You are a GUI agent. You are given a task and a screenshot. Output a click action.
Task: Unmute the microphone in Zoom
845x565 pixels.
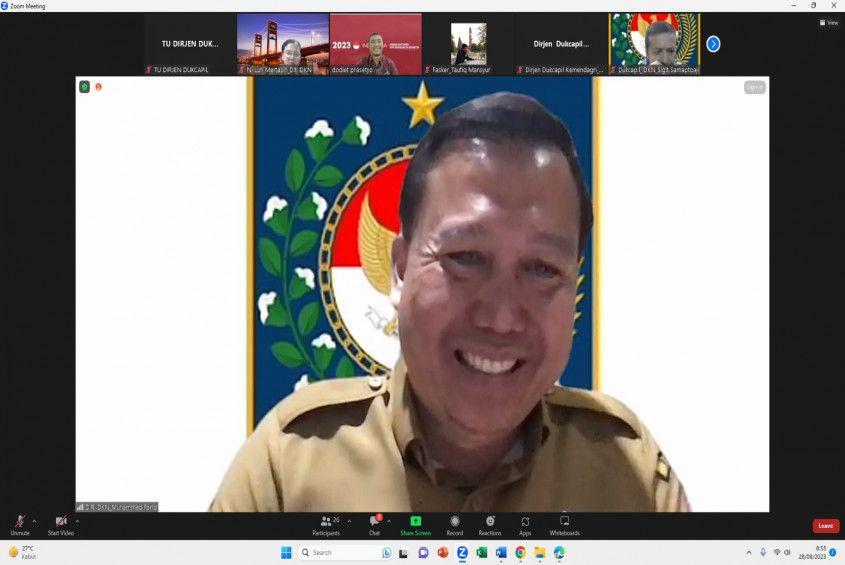(x=20, y=525)
